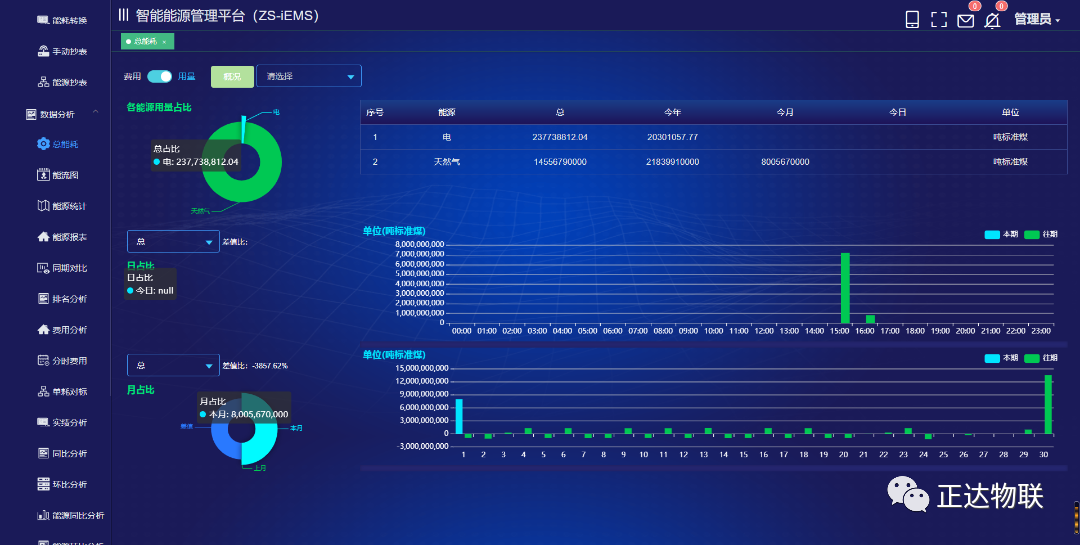Click the 用量 label beside the switch

(187, 76)
